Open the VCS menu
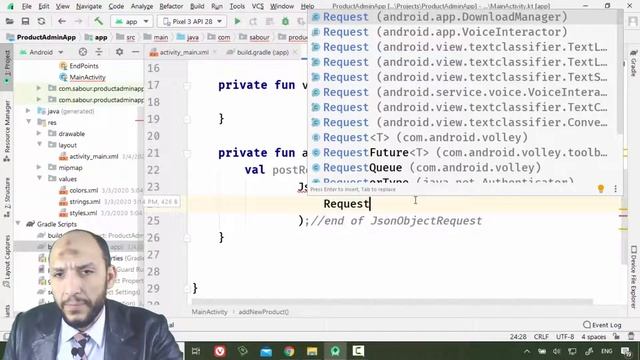The image size is (640, 360). coord(258,7)
